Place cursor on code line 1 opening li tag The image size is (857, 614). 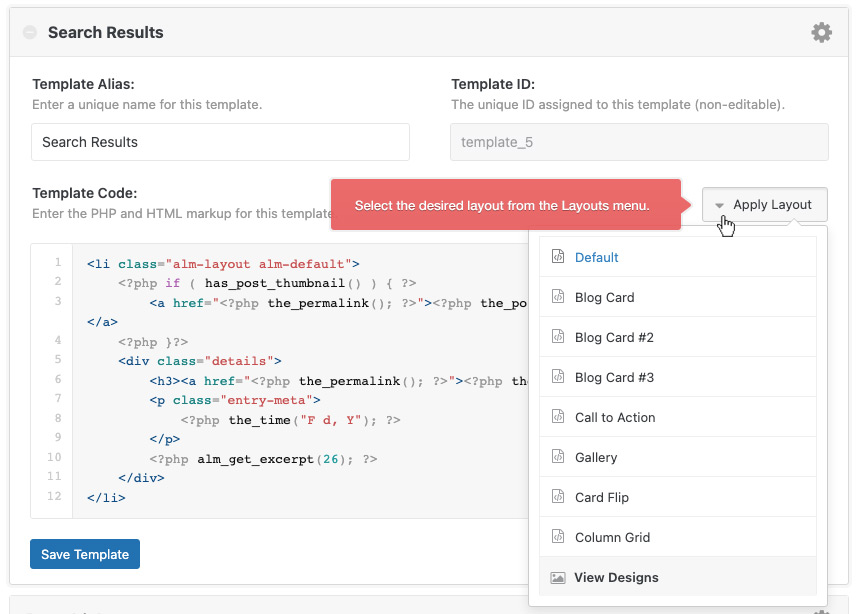tap(223, 264)
